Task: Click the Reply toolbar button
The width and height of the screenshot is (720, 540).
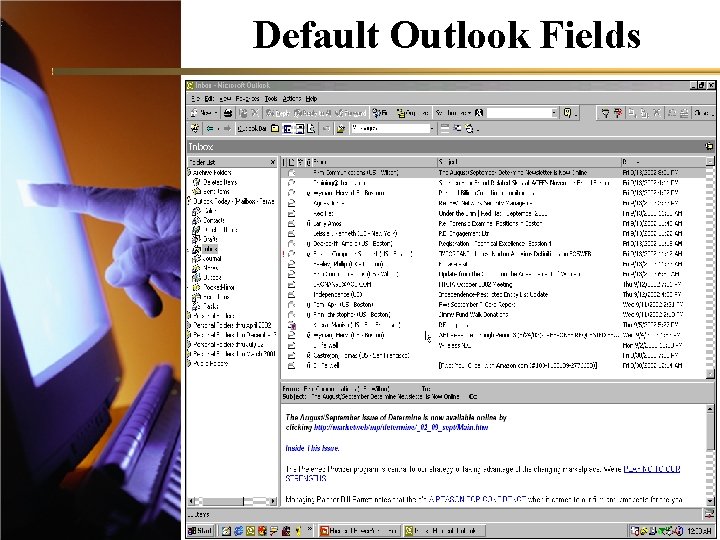Action: pyautogui.click(x=278, y=113)
